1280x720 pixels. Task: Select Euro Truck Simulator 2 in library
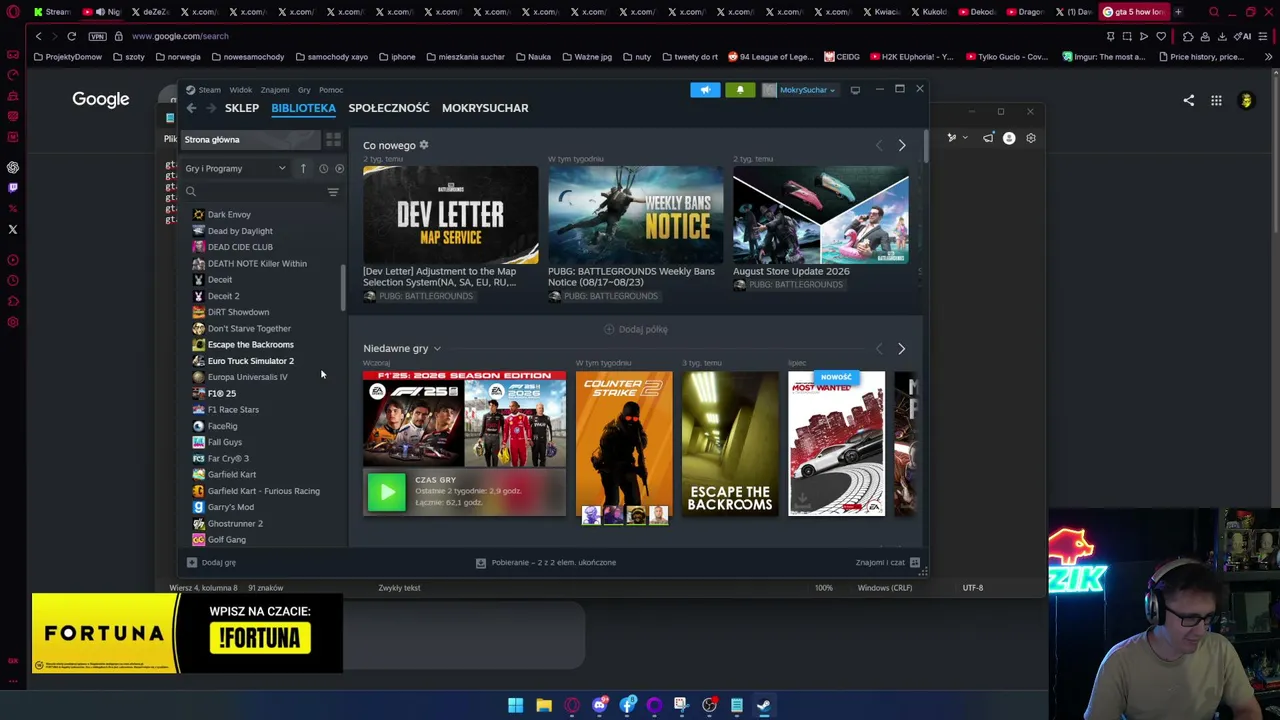251,361
